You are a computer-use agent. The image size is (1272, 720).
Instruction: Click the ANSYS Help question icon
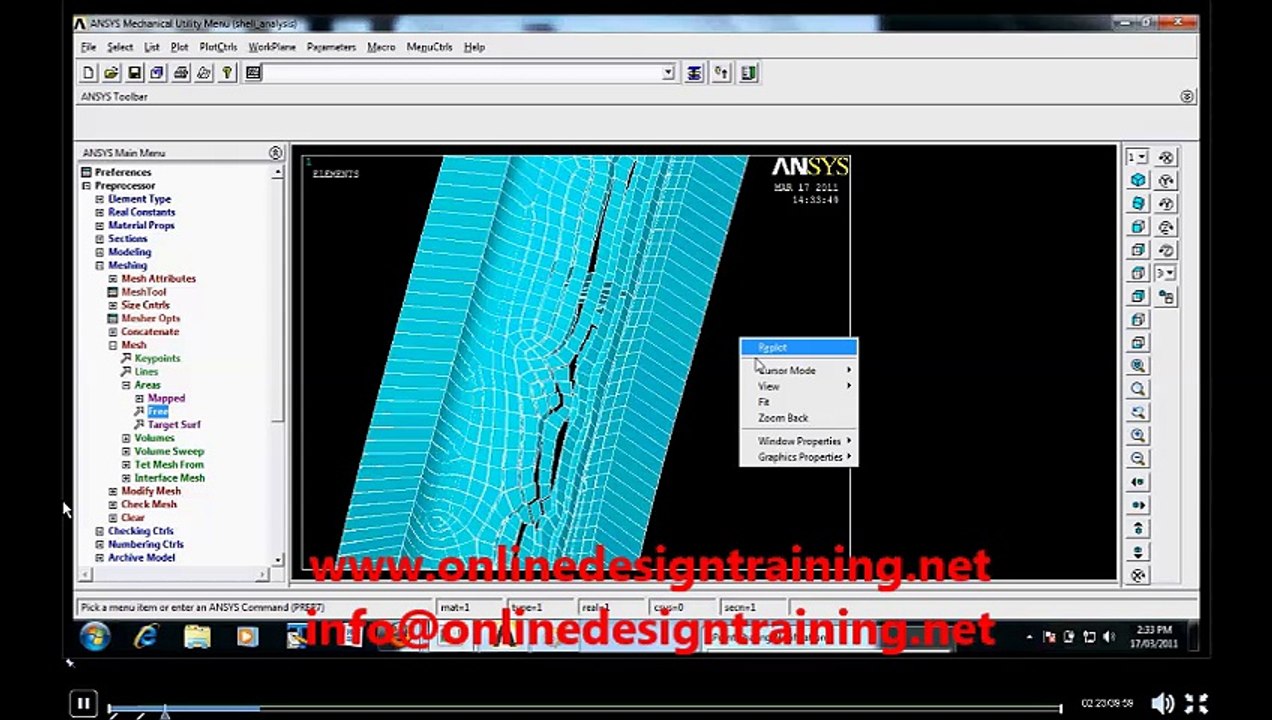click(227, 73)
